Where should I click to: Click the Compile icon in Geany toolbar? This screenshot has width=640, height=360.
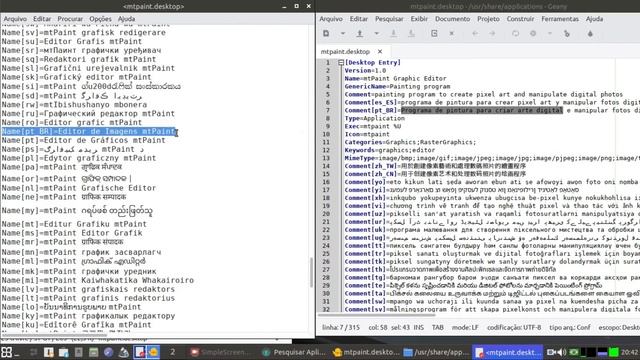pyautogui.click(x=516, y=33)
